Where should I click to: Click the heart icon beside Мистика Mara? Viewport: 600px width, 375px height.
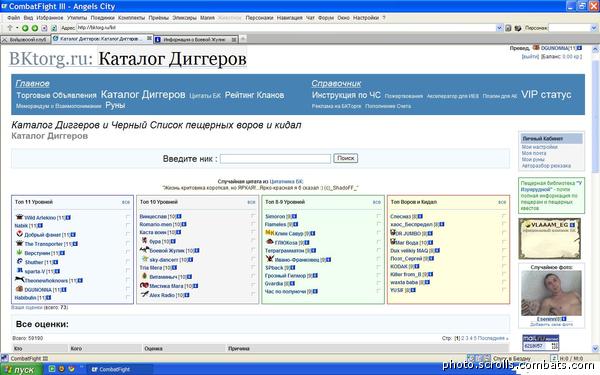pyautogui.click(x=144, y=285)
